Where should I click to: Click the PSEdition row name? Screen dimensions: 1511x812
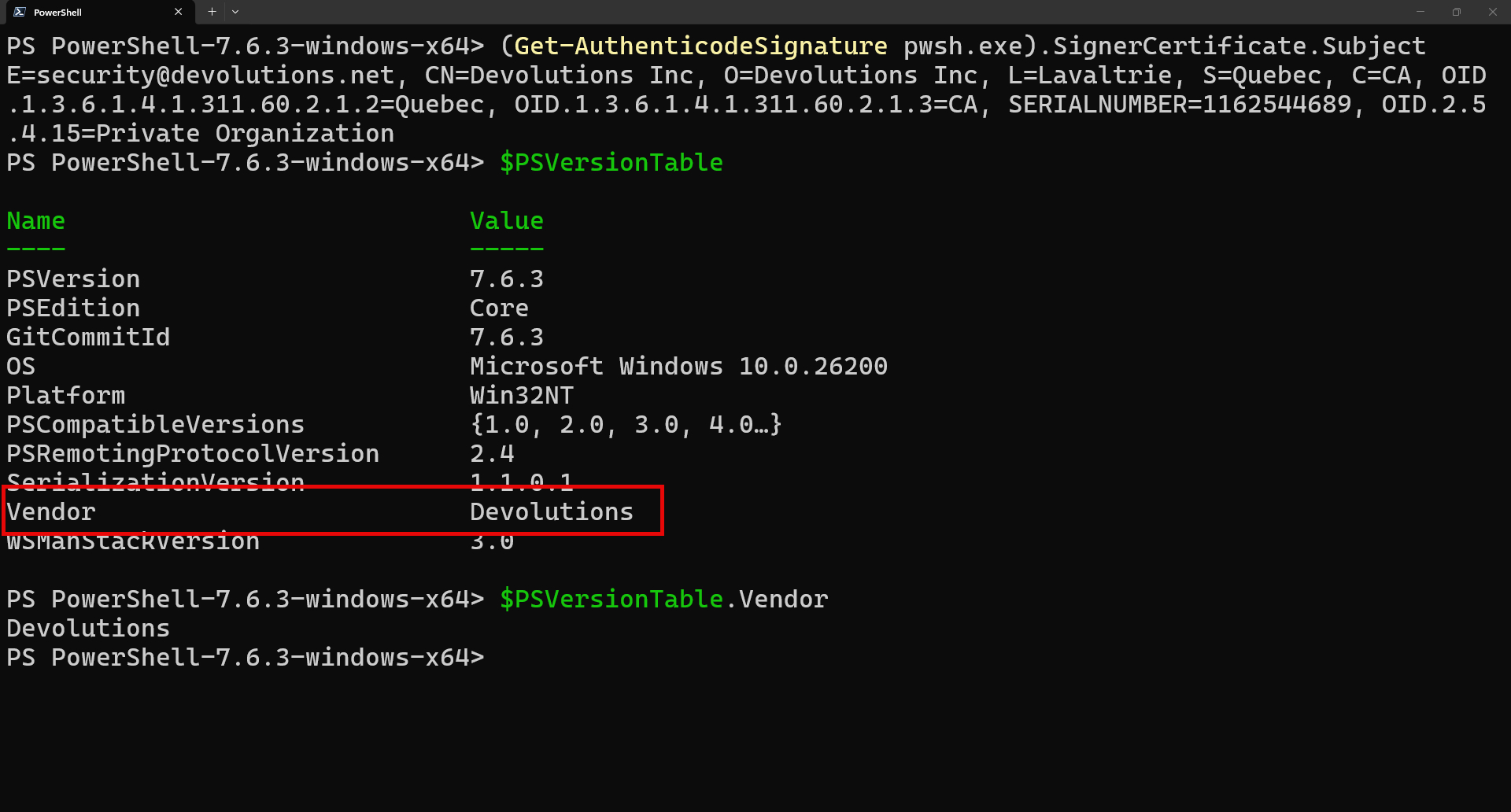click(x=73, y=308)
